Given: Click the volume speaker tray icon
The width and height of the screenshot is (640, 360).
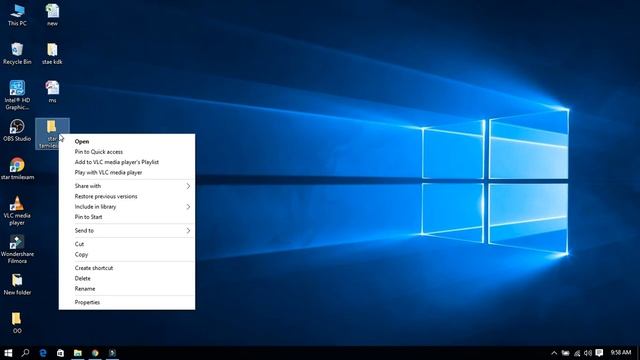Looking at the screenshot, I should tap(588, 353).
